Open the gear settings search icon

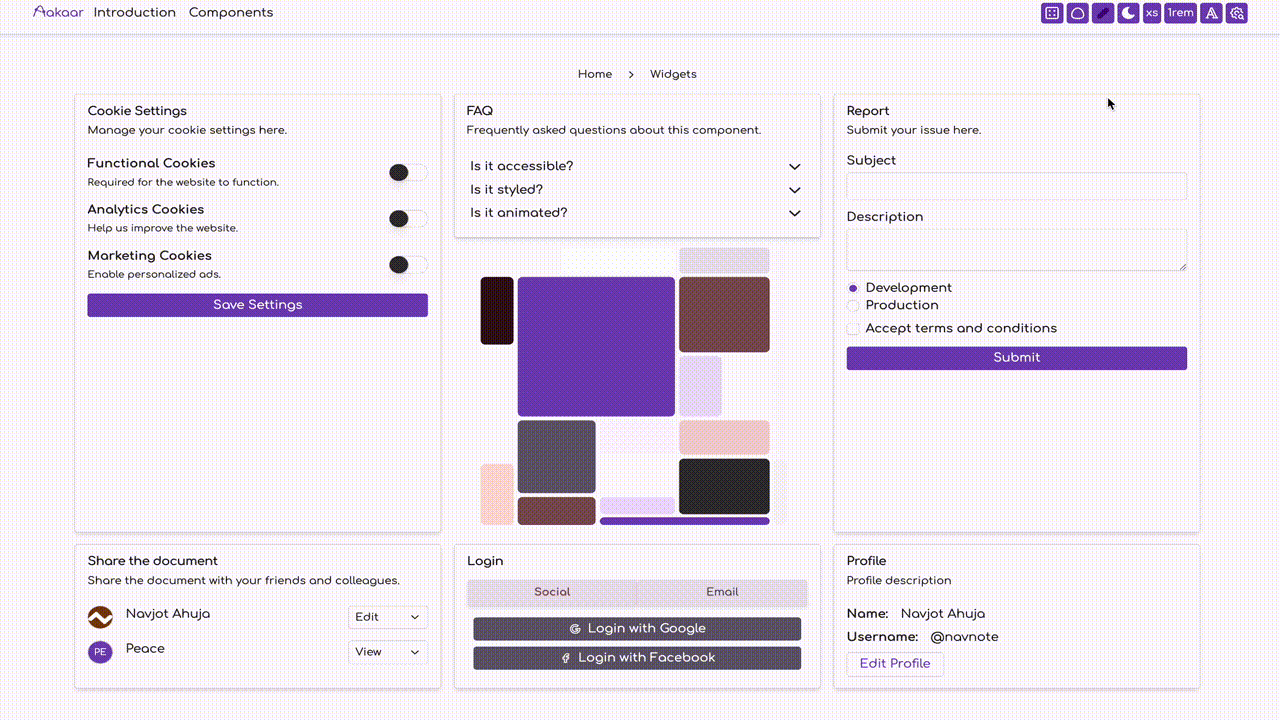(x=1237, y=13)
